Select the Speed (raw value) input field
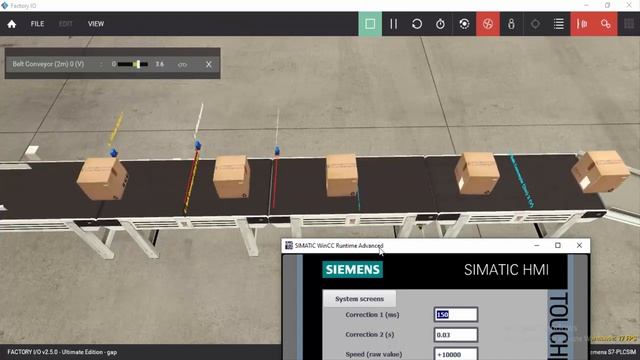The width and height of the screenshot is (640, 360). click(456, 354)
